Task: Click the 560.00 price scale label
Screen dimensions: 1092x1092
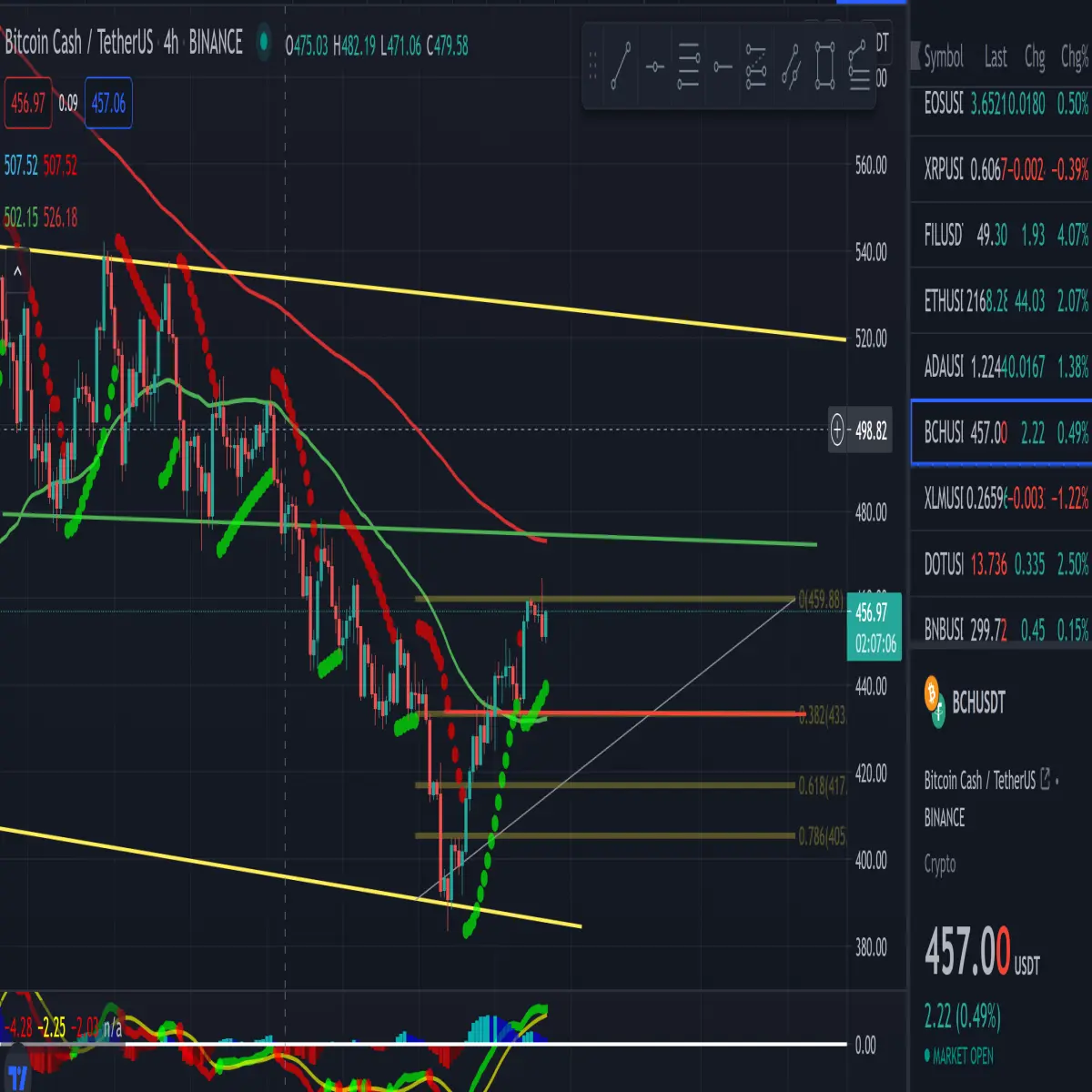Action: 871,165
